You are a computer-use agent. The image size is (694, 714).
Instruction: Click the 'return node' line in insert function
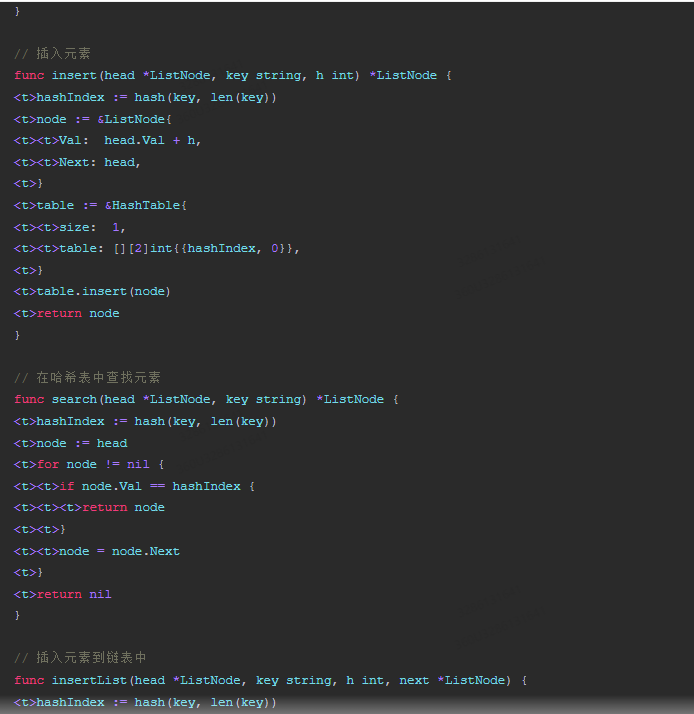67,313
